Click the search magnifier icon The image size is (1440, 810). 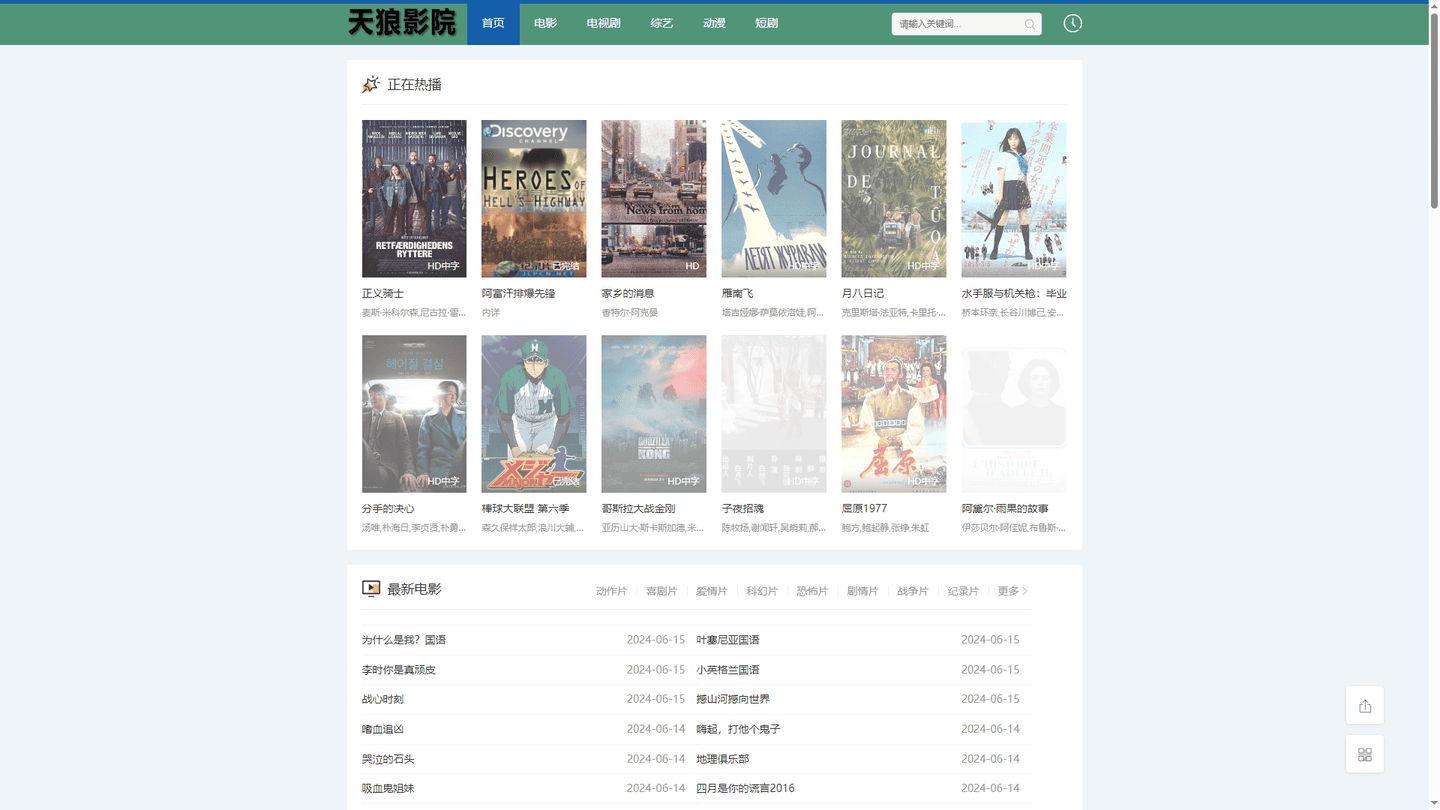pos(1030,24)
